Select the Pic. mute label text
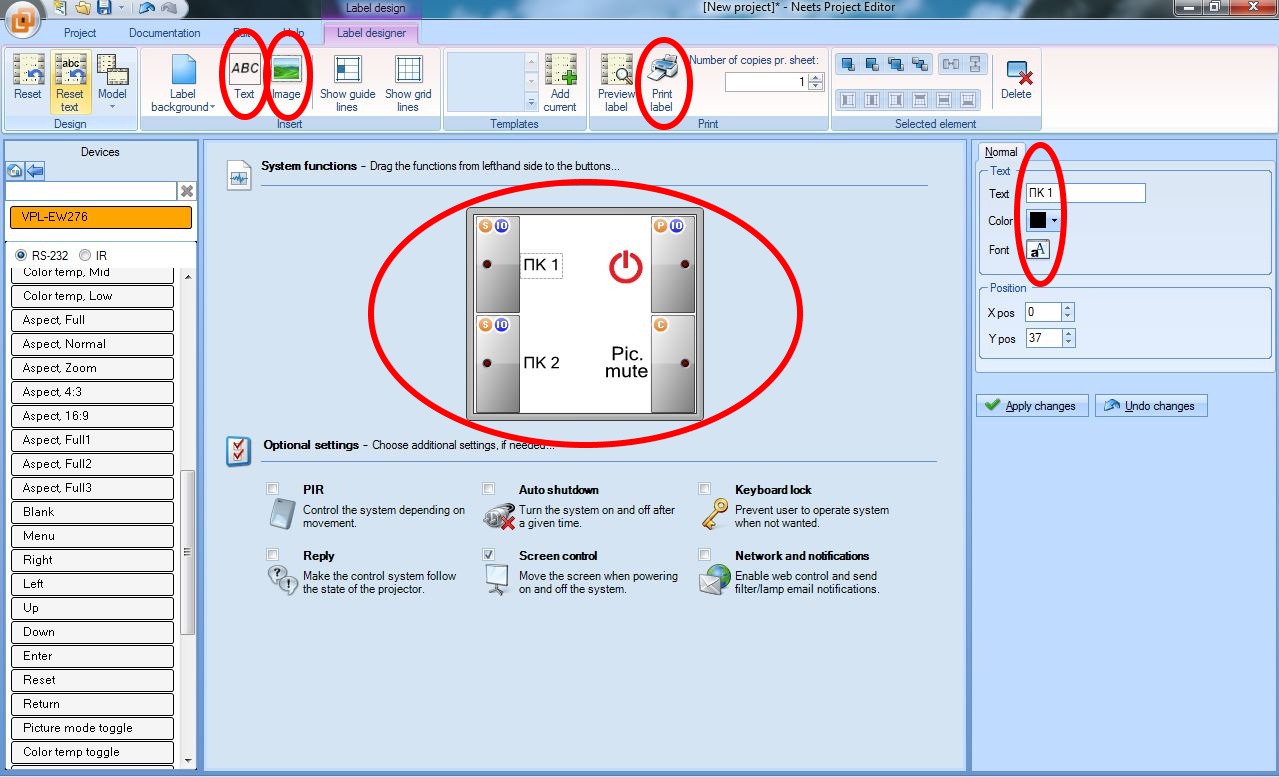 pos(627,363)
